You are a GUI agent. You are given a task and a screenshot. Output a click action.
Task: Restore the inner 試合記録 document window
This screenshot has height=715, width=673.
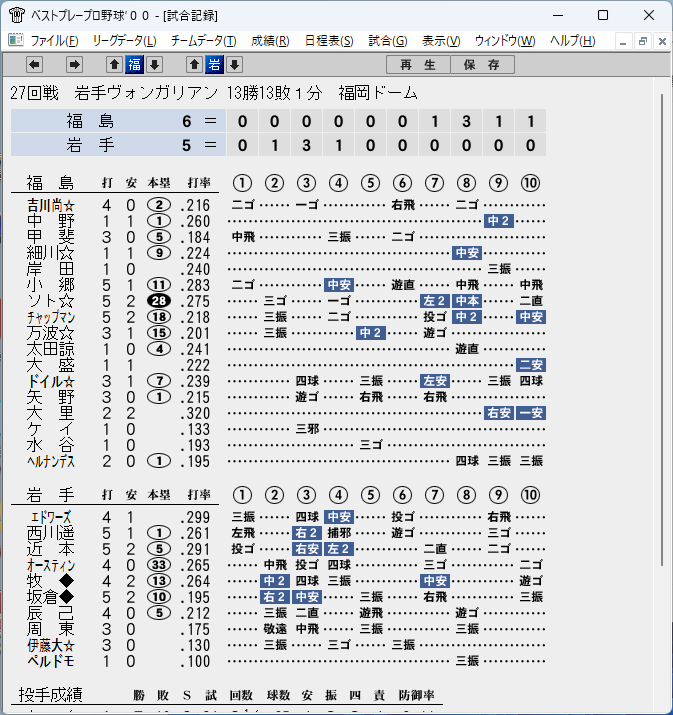click(x=643, y=41)
